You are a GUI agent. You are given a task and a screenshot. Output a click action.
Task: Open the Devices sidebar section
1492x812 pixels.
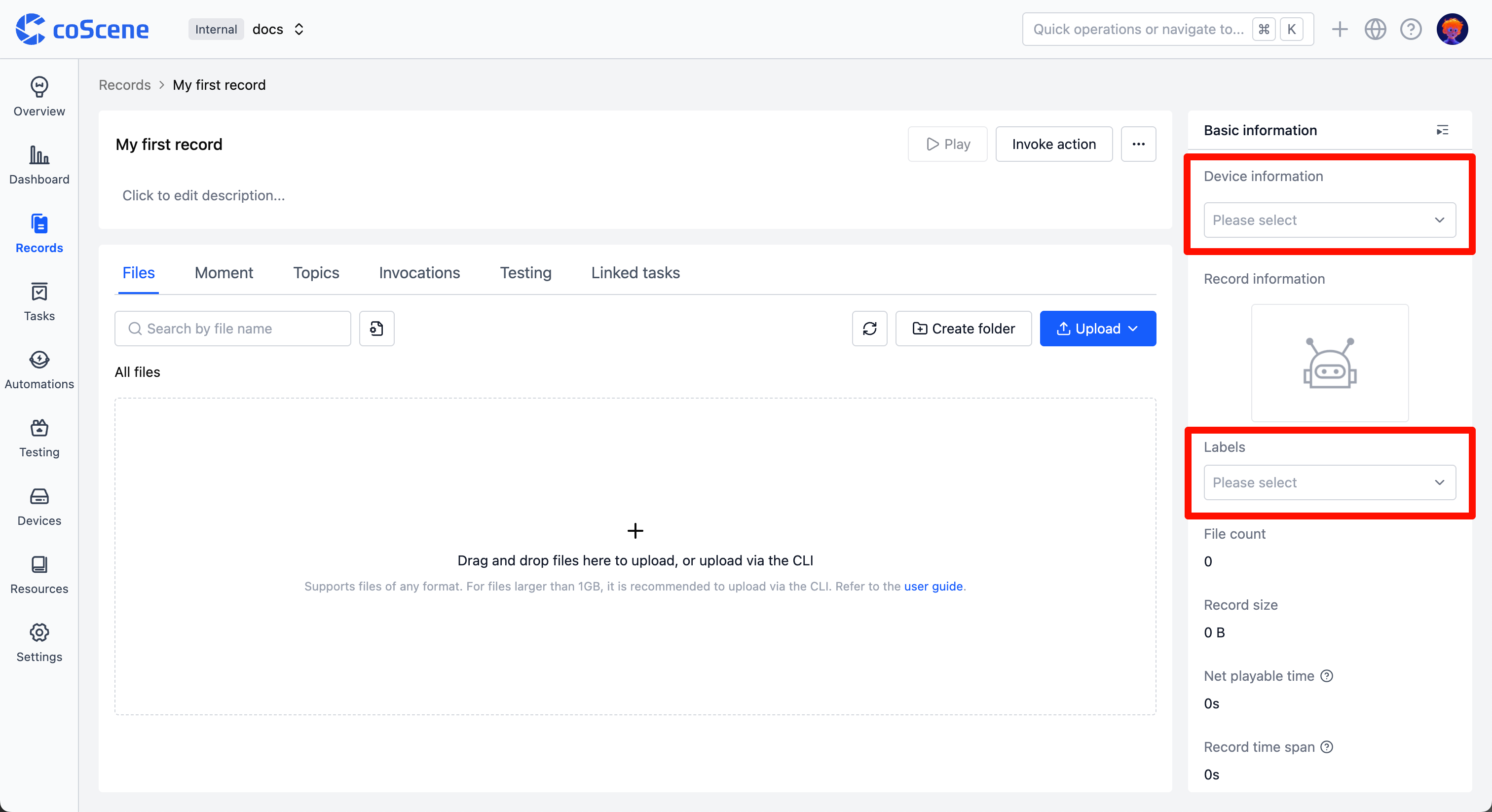pyautogui.click(x=39, y=506)
